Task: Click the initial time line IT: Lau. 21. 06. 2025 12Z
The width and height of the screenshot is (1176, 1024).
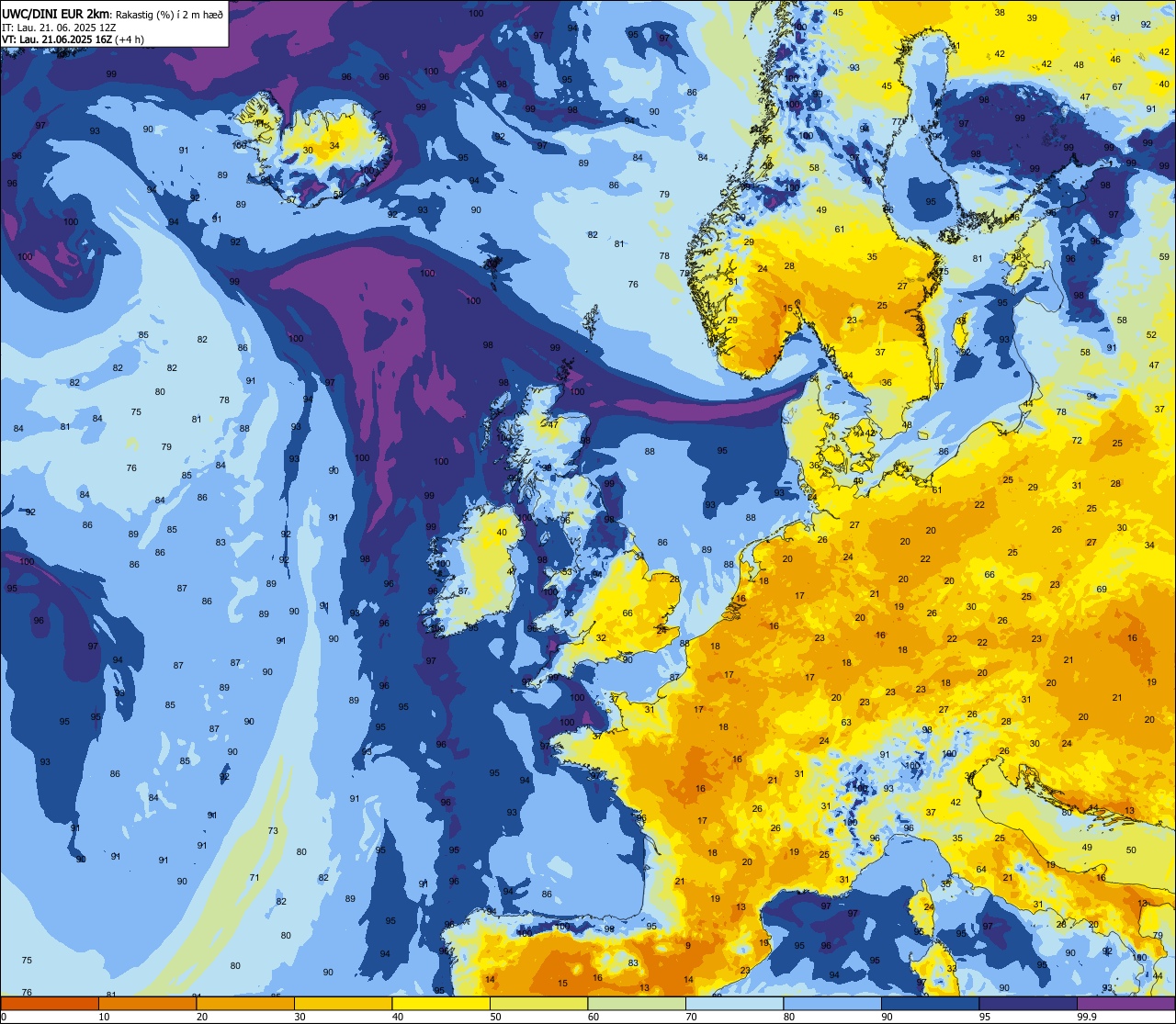Action: point(59,28)
